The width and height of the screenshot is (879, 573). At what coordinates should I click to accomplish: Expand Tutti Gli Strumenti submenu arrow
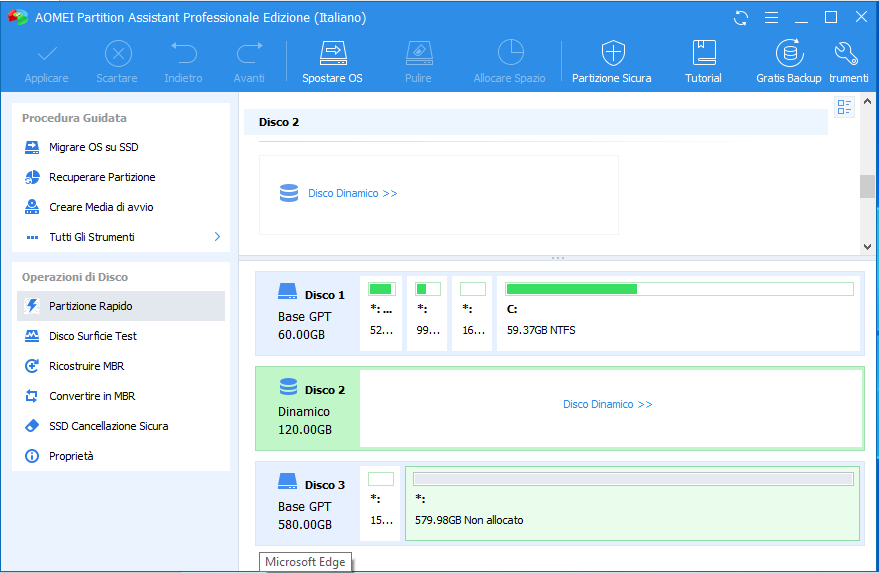point(218,237)
